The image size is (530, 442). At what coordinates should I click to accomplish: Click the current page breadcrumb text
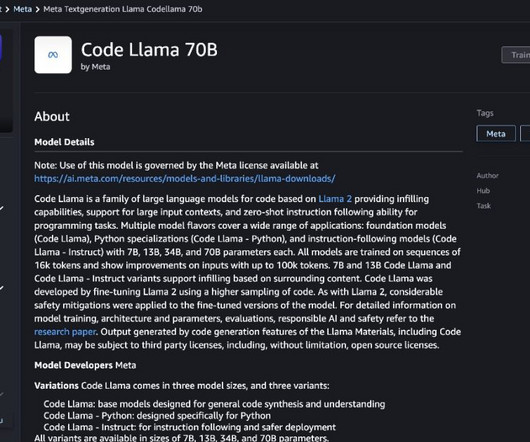[123, 9]
